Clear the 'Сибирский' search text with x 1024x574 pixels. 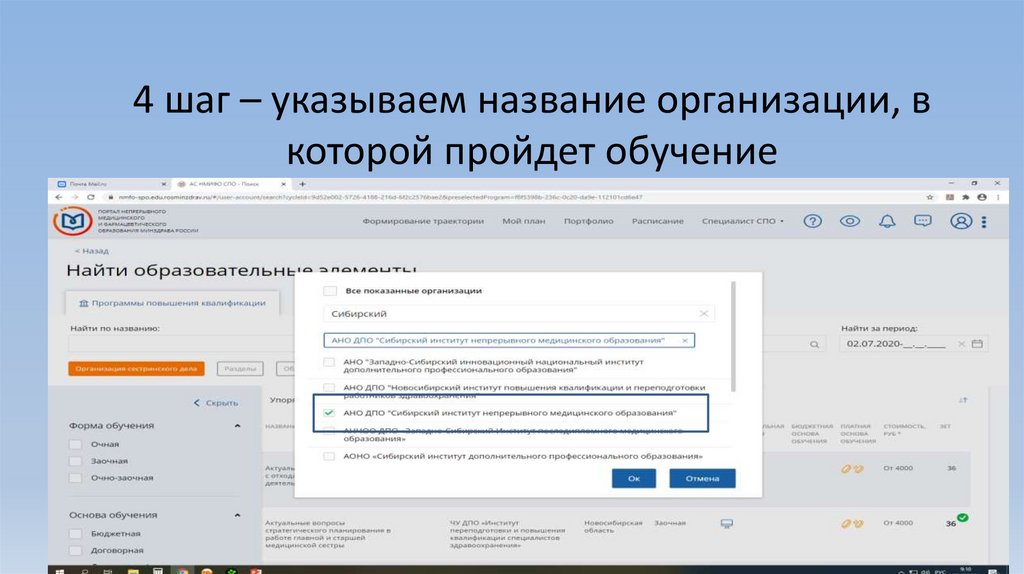point(704,313)
